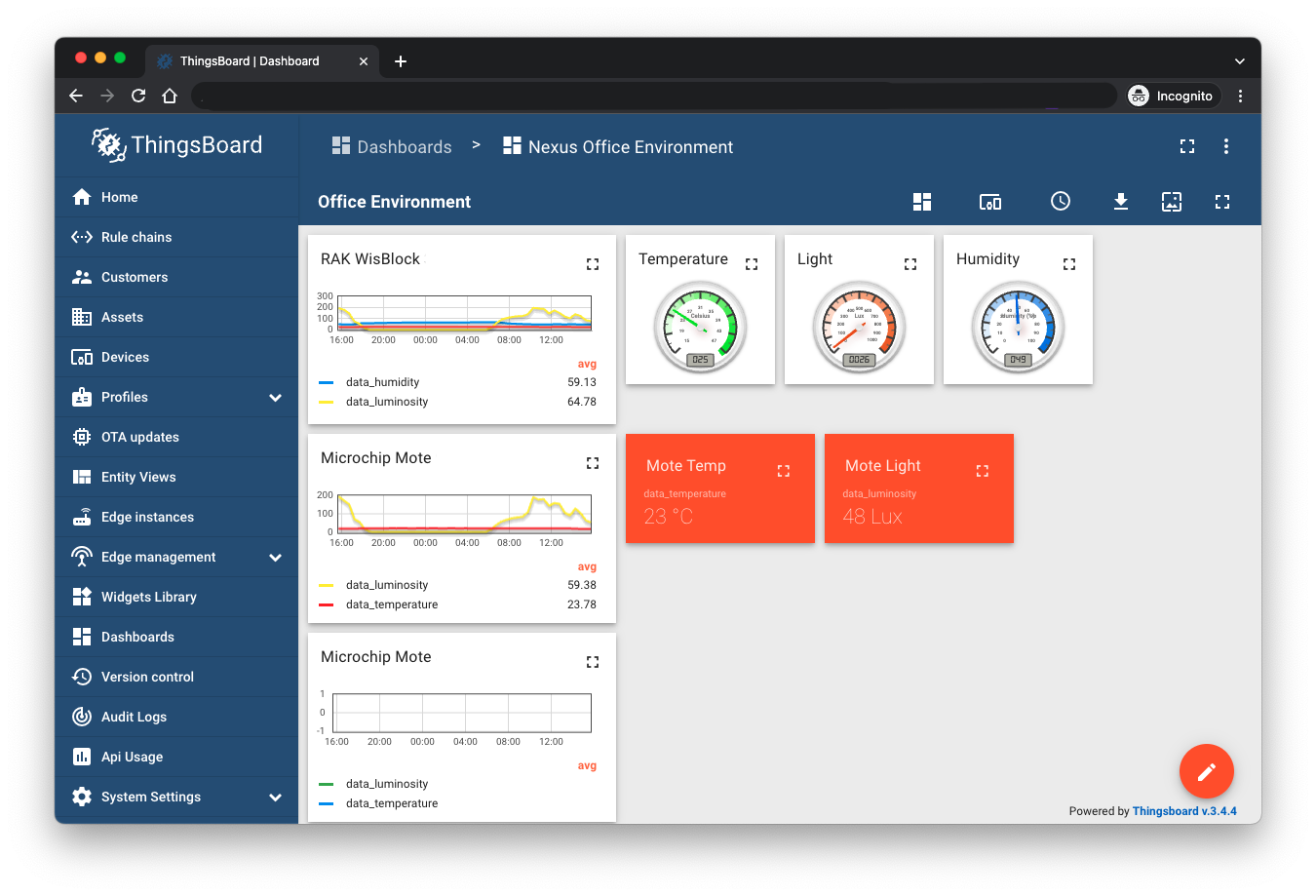
Task: Expand the Profiles sidebar section
Action: click(275, 398)
